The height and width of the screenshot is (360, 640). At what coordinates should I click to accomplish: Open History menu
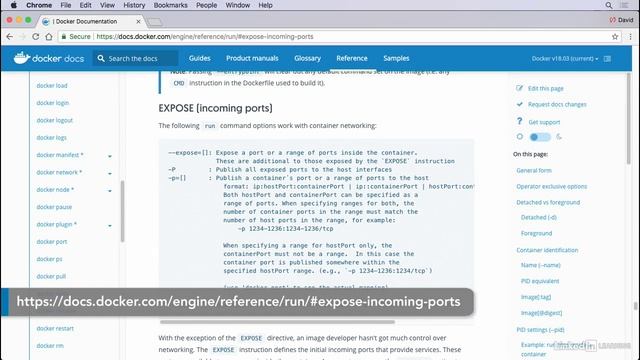pyautogui.click(x=134, y=5)
